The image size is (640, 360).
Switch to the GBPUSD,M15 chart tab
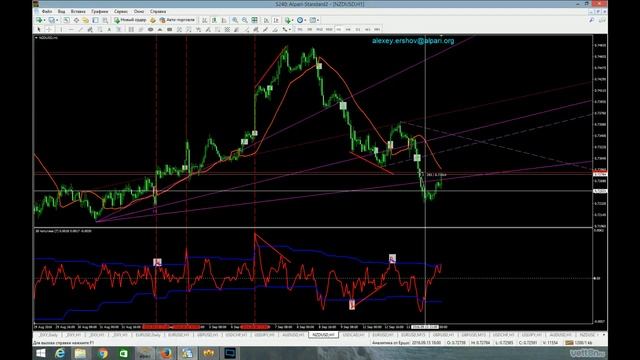point(474,335)
